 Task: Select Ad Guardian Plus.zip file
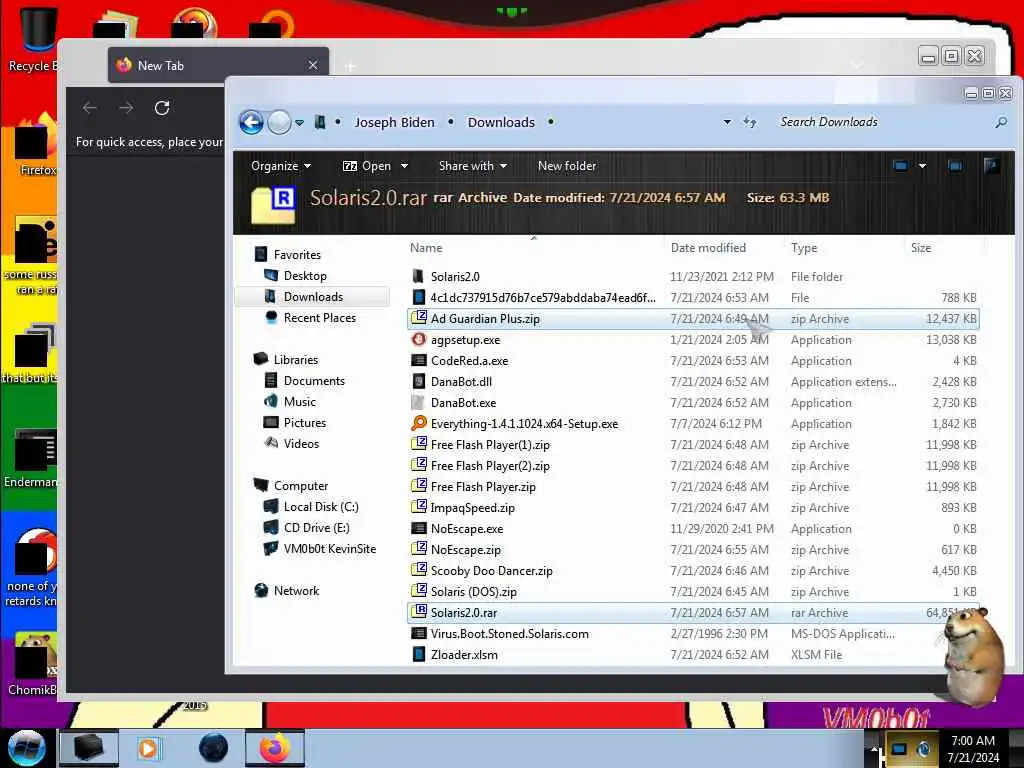[693, 319]
